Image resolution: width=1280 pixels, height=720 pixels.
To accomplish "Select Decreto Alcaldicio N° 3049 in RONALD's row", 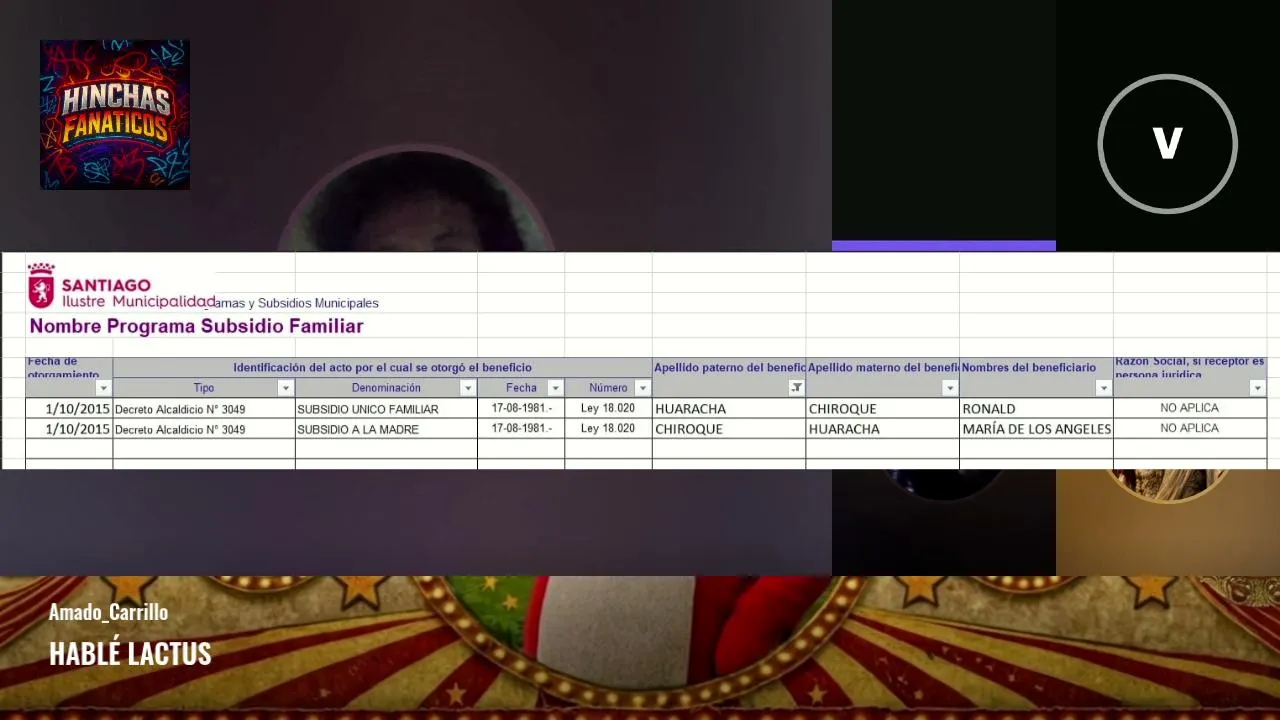I will (204, 408).
